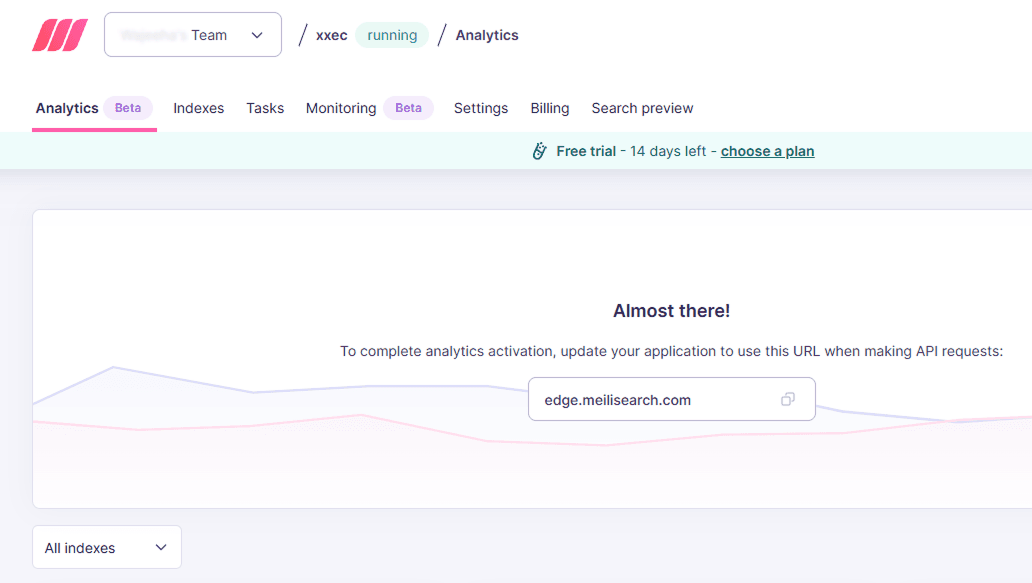
Task: Click the Beta badge beside Monitoring
Action: point(408,107)
